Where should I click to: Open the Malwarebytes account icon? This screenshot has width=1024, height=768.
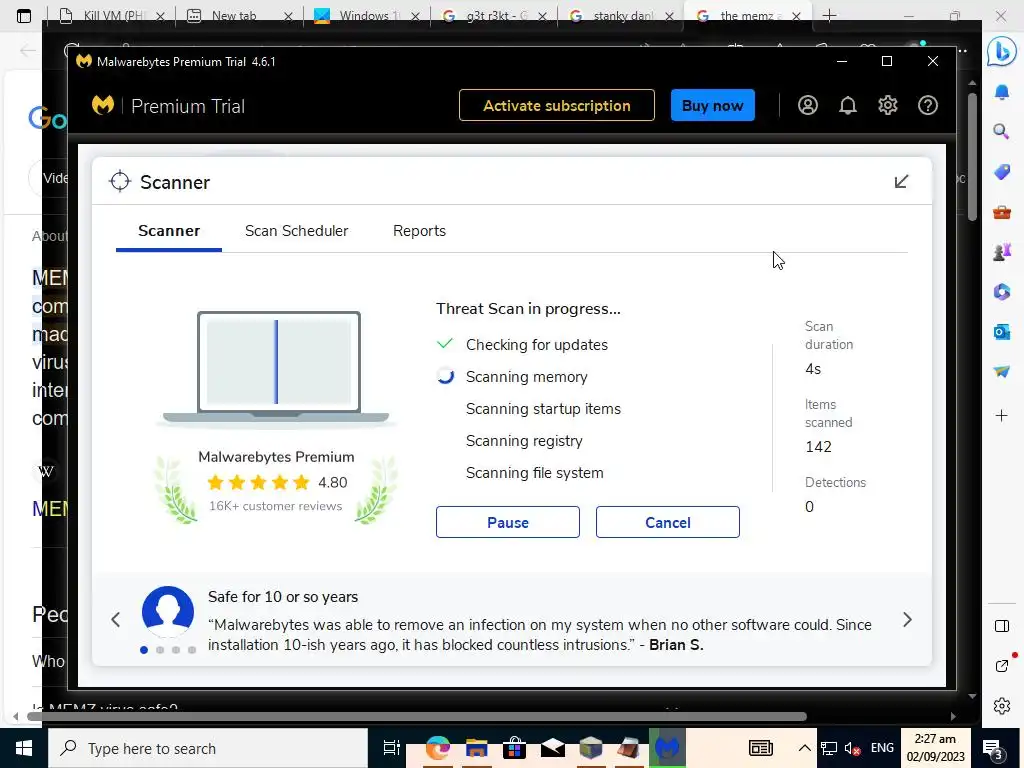click(x=807, y=105)
